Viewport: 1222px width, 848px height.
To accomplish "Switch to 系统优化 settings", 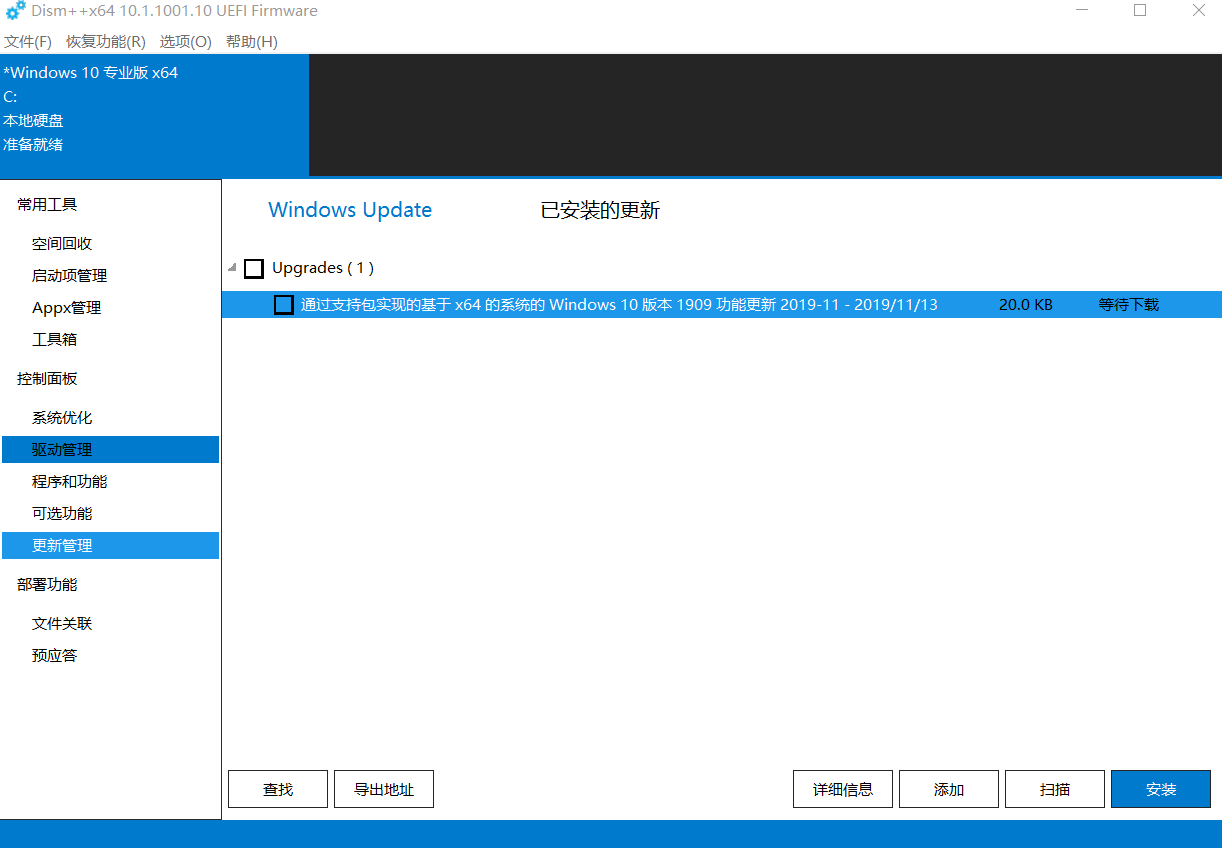I will pos(56,417).
